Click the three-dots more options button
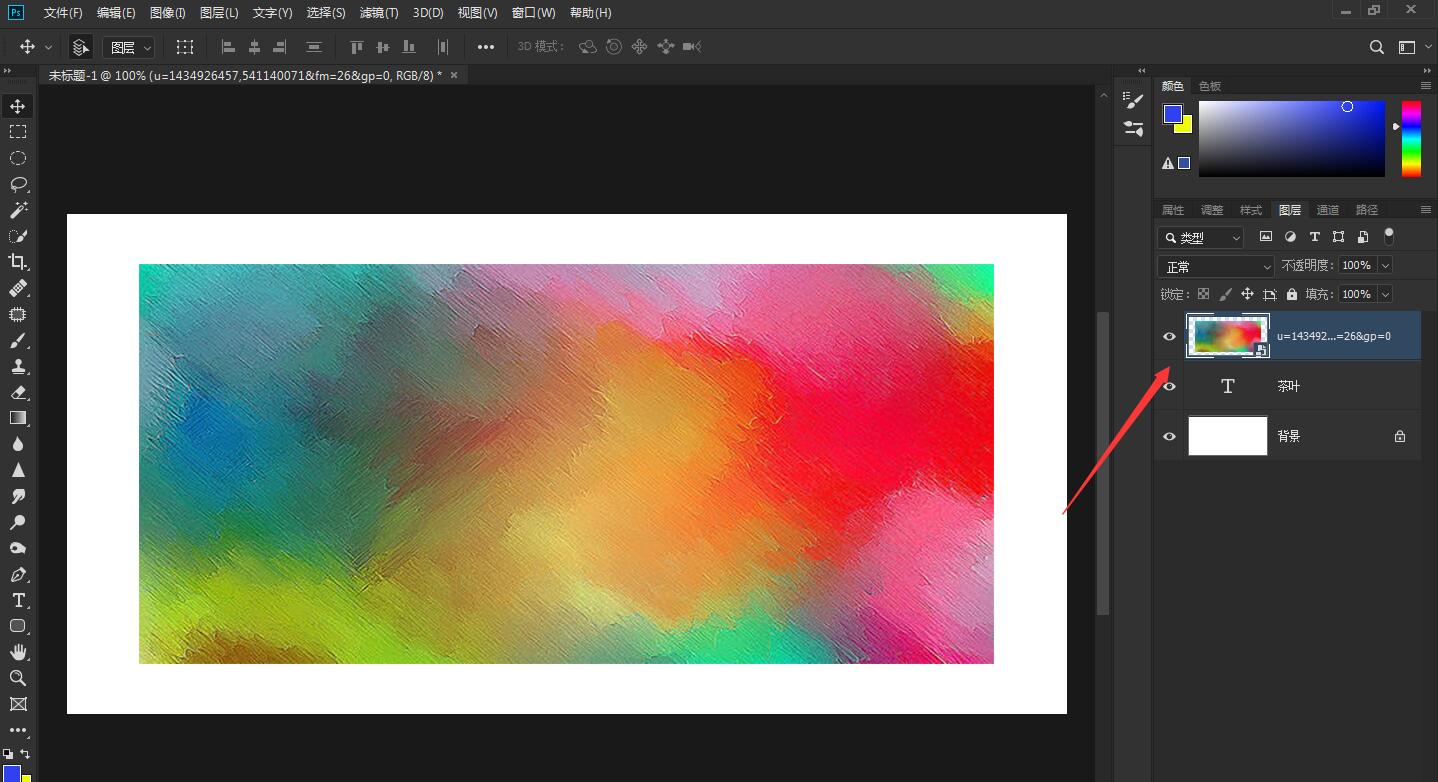 point(485,47)
